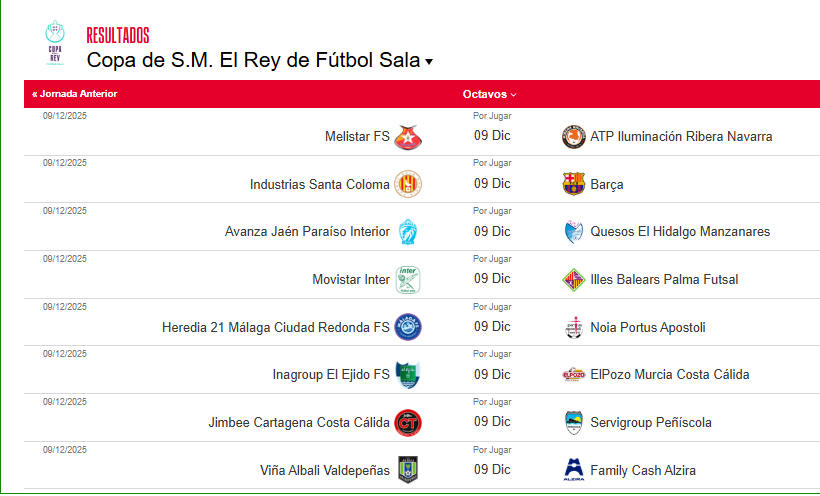Click the Industrias Santa Coloma crest

[x=407, y=184]
